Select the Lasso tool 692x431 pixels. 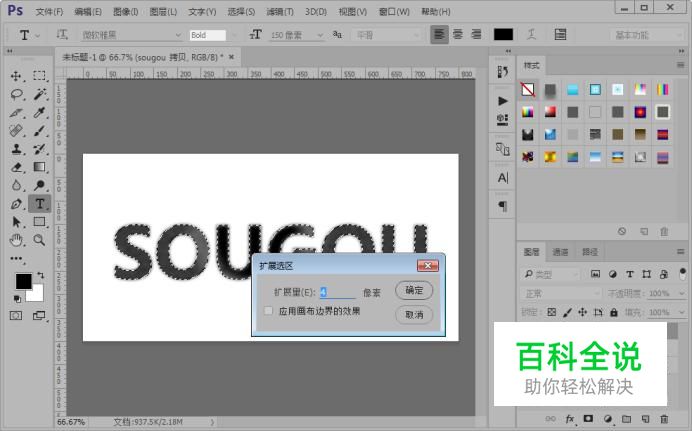pos(16,94)
